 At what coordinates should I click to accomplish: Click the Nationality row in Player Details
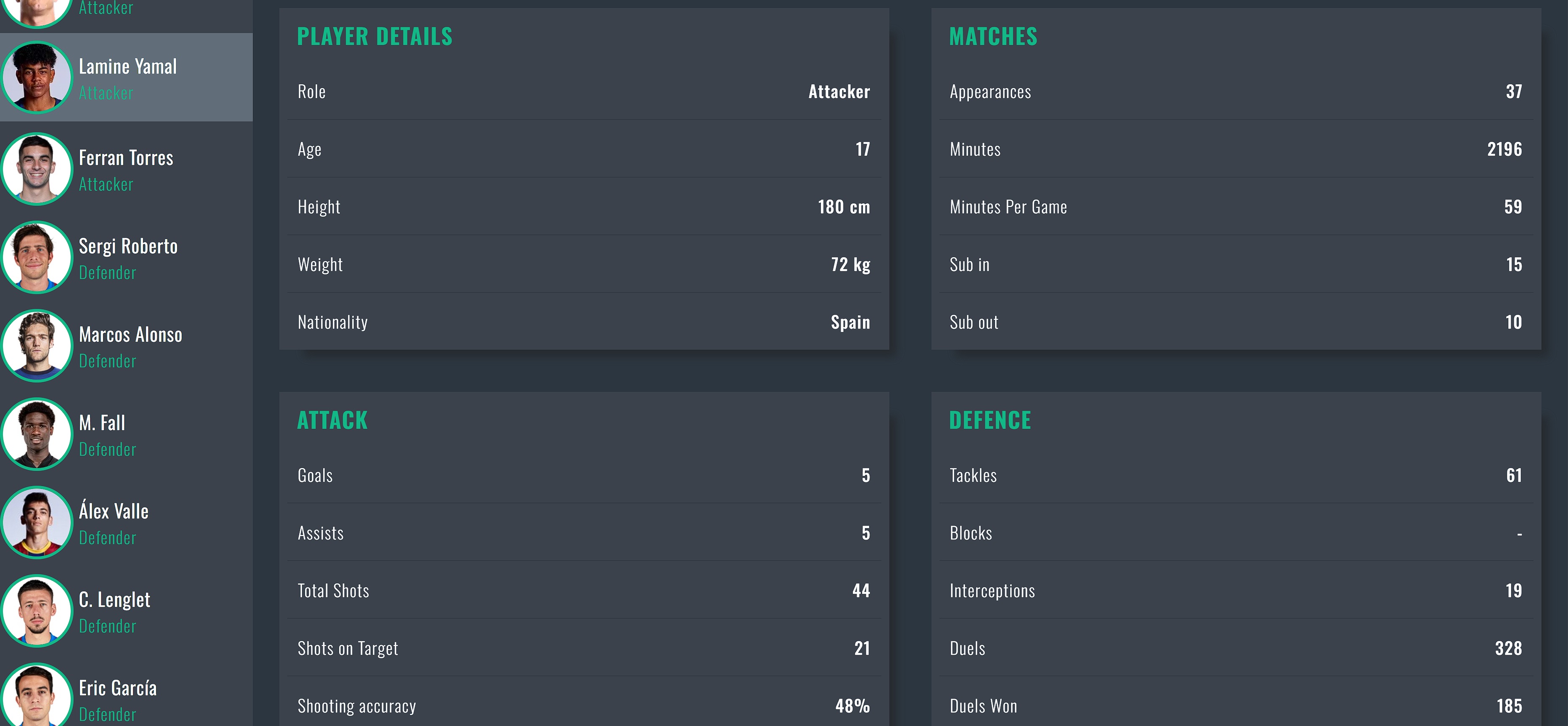583,322
